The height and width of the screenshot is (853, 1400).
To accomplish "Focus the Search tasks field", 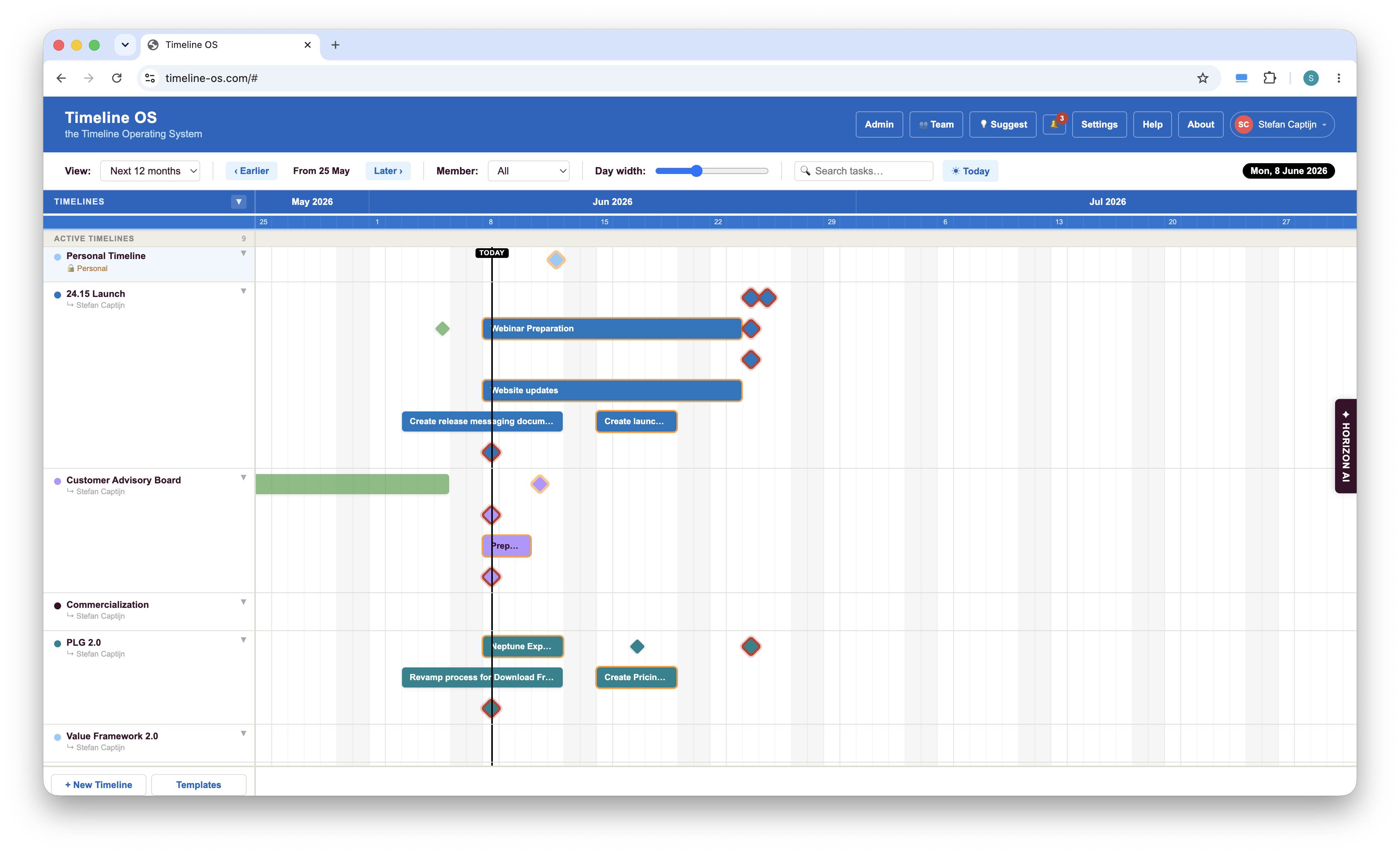I will 864,171.
